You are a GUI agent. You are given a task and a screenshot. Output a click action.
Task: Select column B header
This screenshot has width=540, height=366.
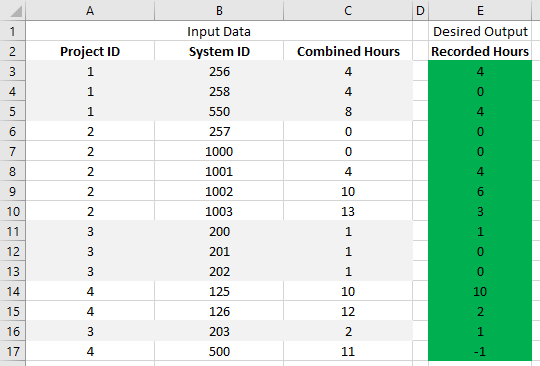tap(219, 10)
